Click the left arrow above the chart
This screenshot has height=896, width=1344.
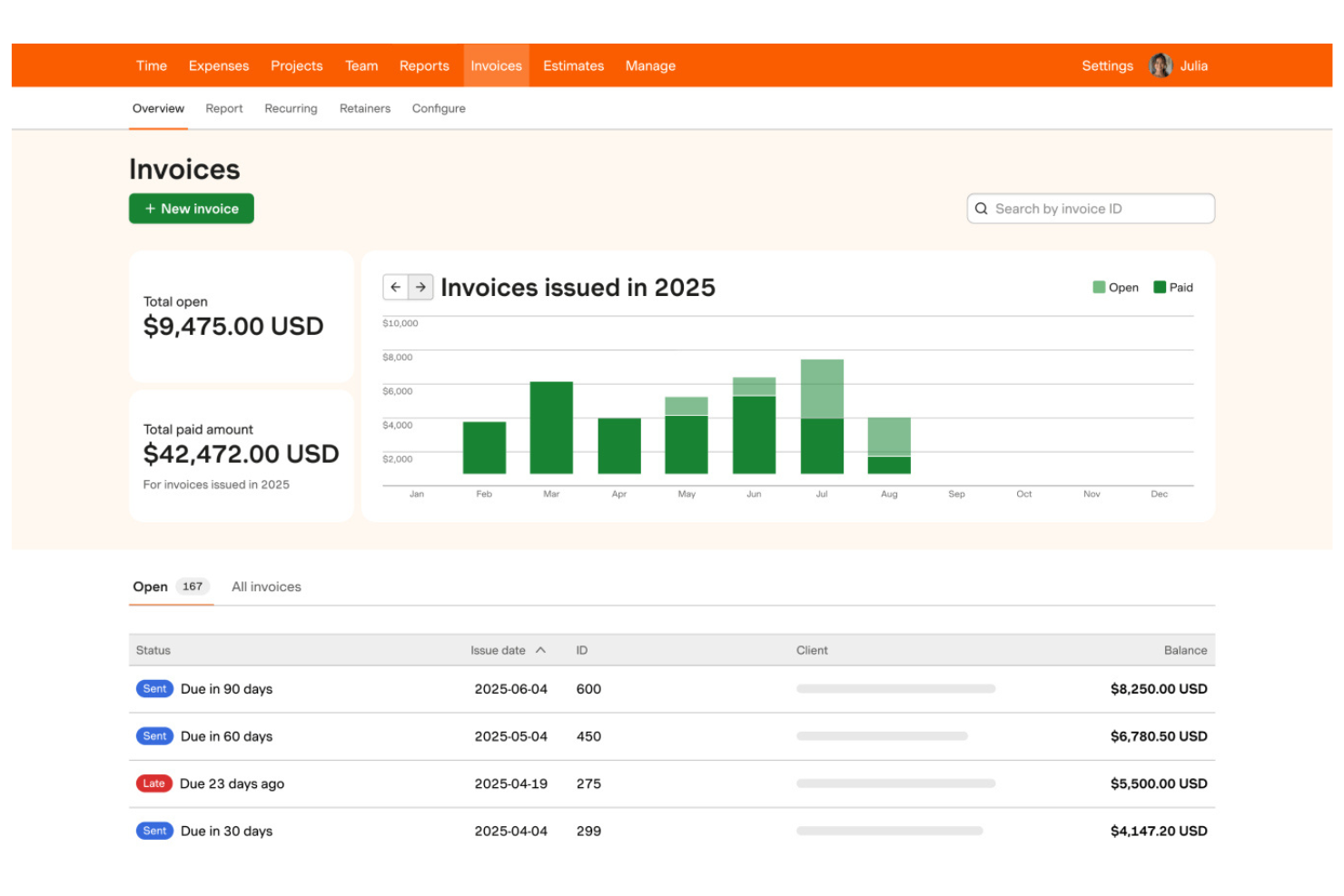point(396,287)
